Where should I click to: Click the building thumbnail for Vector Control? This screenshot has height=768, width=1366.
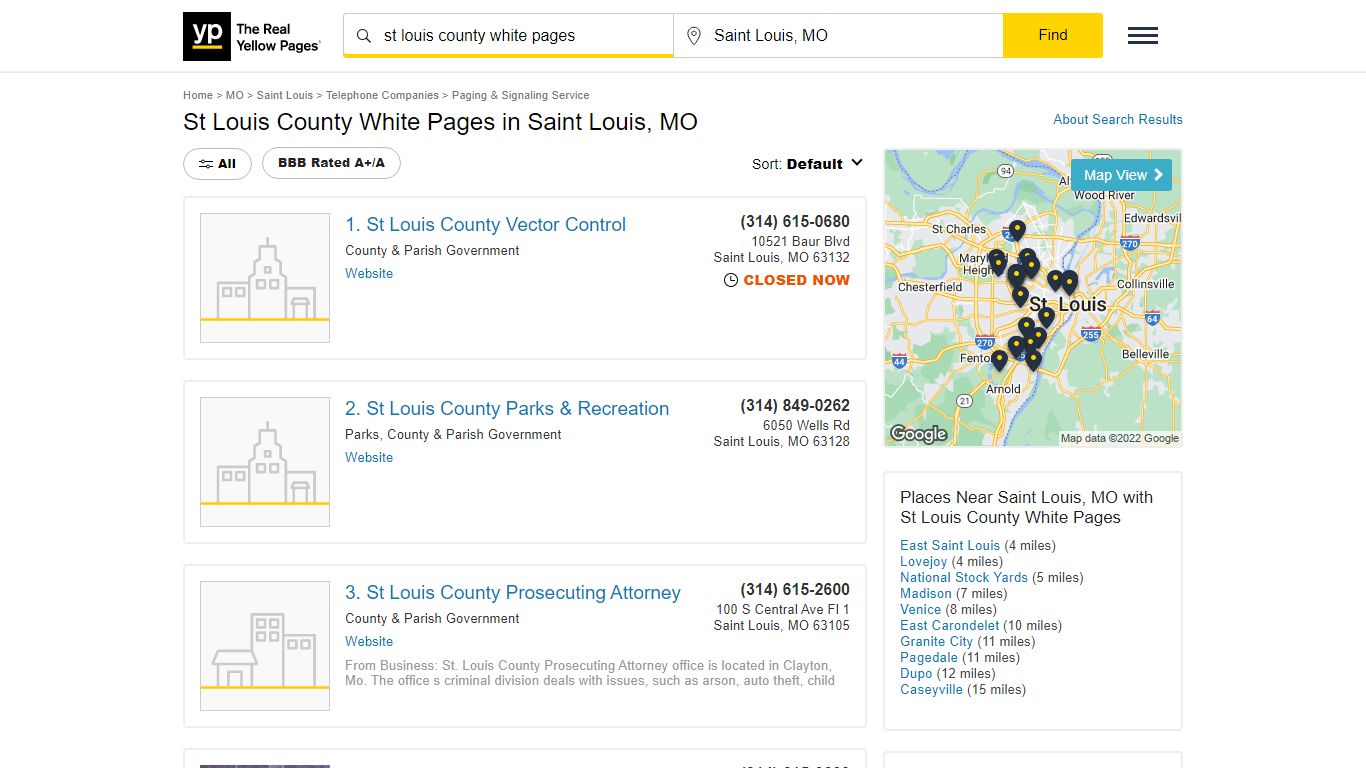tap(265, 278)
